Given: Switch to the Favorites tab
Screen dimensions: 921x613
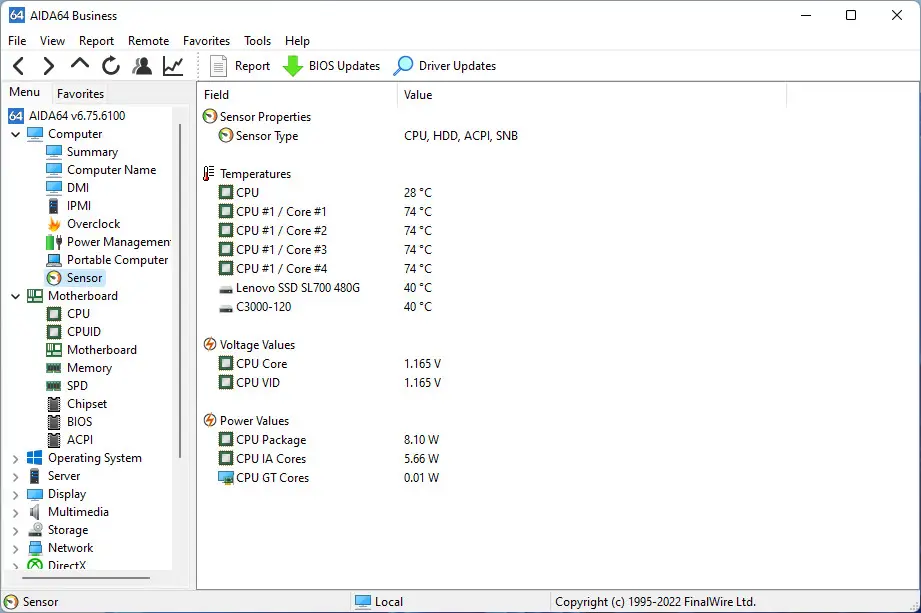Looking at the screenshot, I should tap(80, 93).
